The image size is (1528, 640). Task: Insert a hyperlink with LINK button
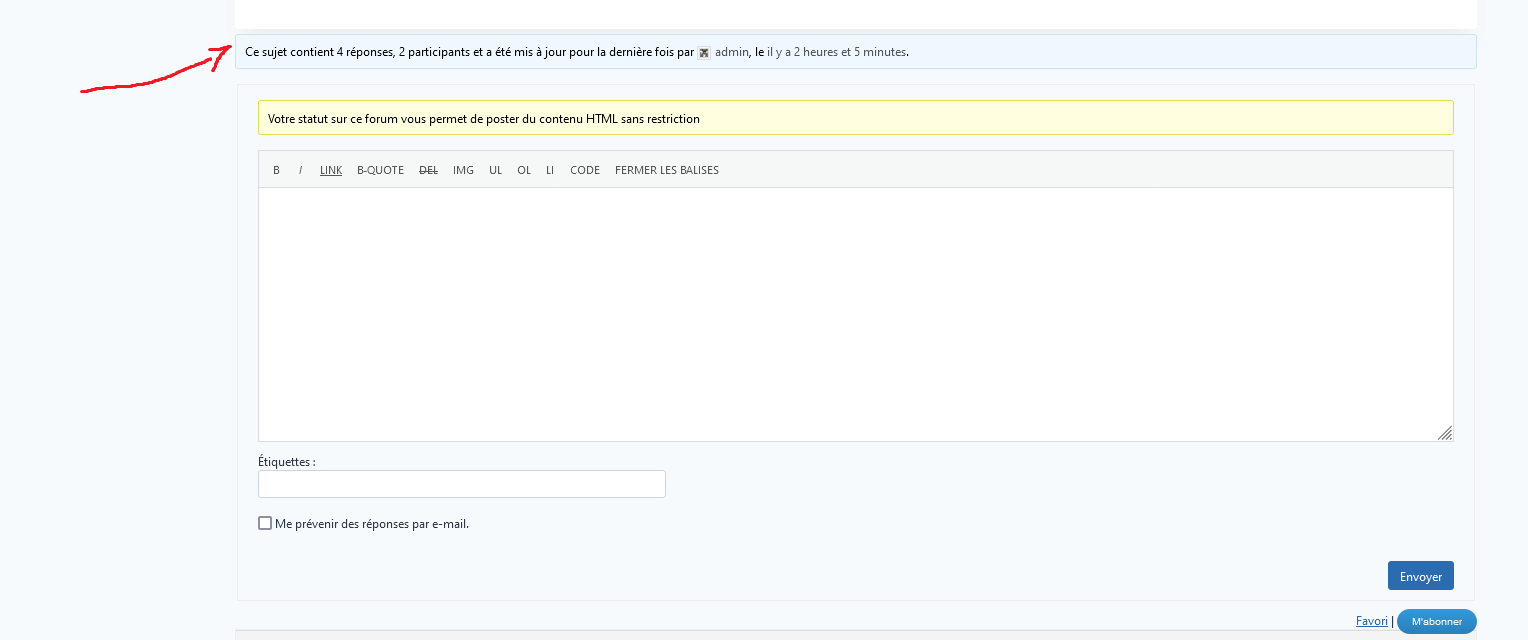331,170
